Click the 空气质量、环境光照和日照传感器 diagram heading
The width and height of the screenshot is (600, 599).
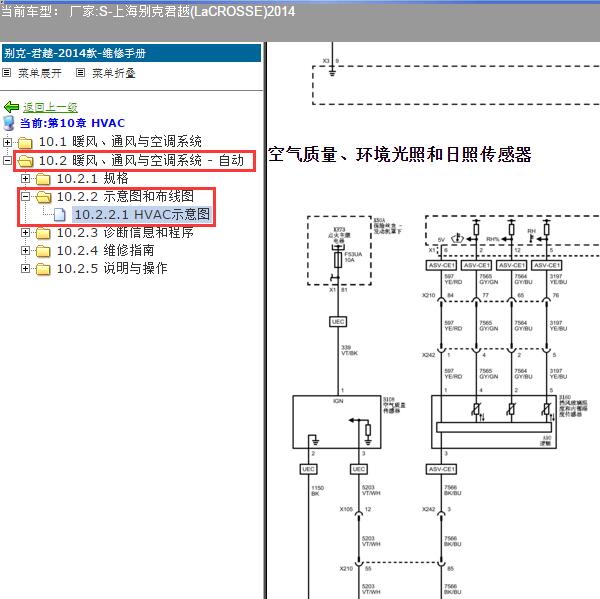(400, 155)
